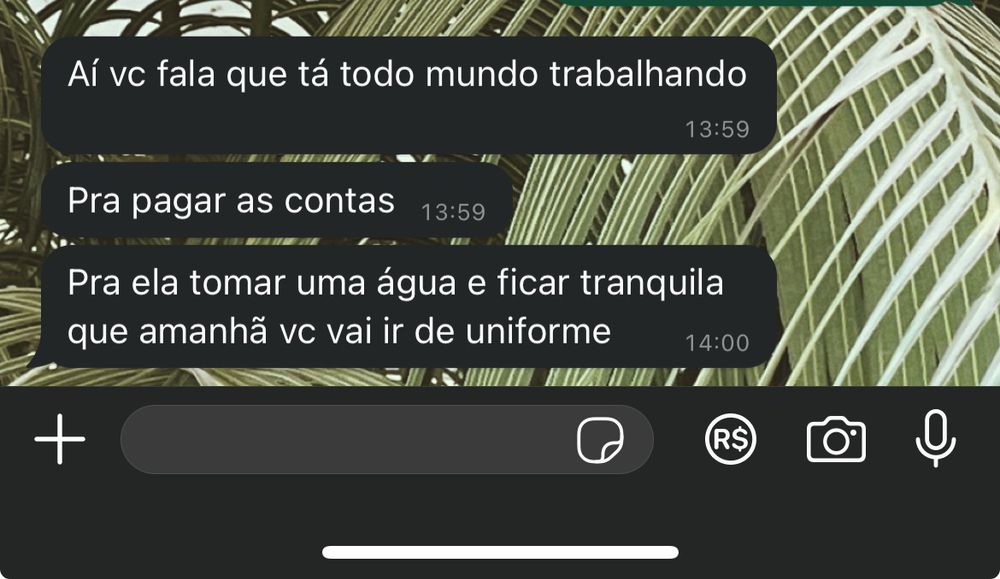The width and height of the screenshot is (1000, 579).
Task: Tap the home indicator bar at bottom
Action: click(x=500, y=552)
